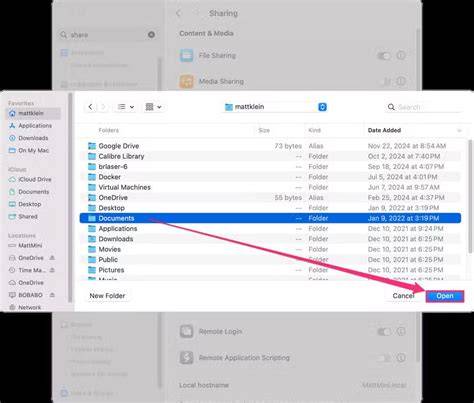Click the file list vertical scrollbar

click(470, 197)
